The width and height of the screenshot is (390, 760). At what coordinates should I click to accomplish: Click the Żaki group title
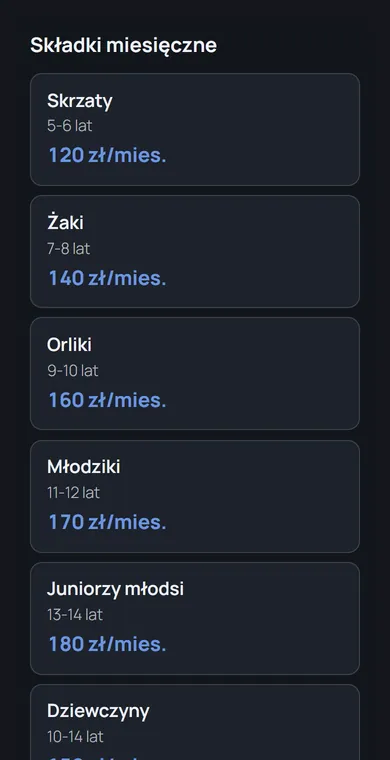(65, 223)
